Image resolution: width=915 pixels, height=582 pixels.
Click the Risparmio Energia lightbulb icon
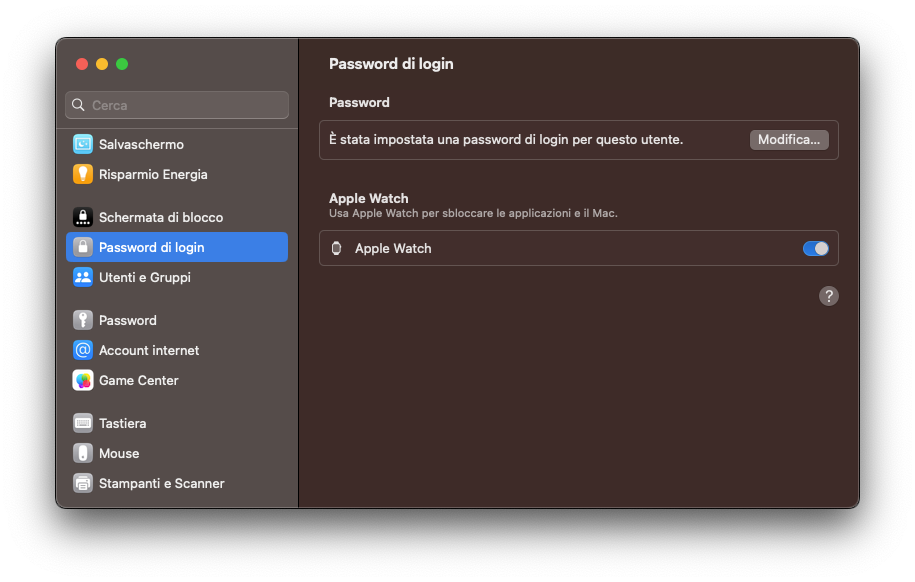pos(83,174)
